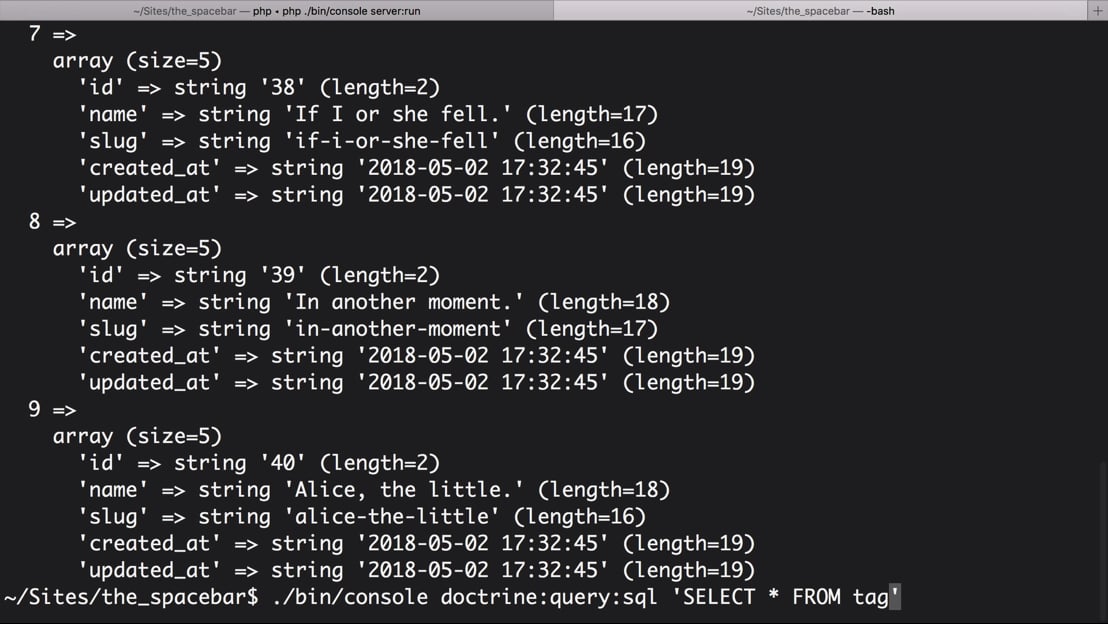This screenshot has height=624, width=1108.
Task: Switch to the -bash terminal tab
Action: (820, 11)
